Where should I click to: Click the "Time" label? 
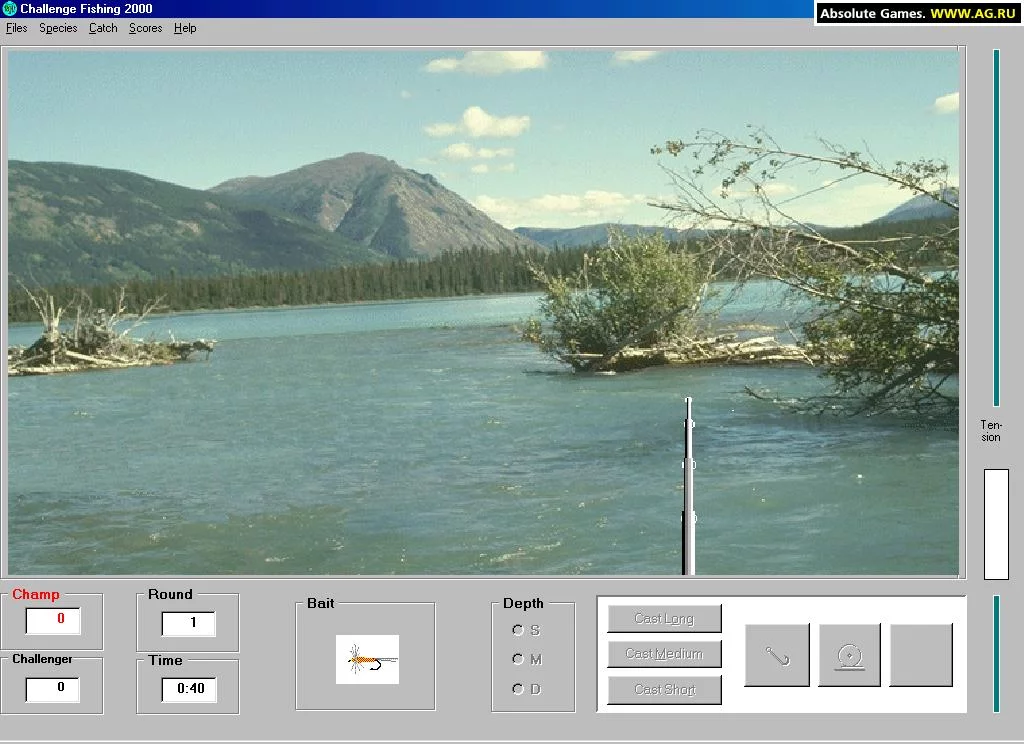tap(165, 660)
